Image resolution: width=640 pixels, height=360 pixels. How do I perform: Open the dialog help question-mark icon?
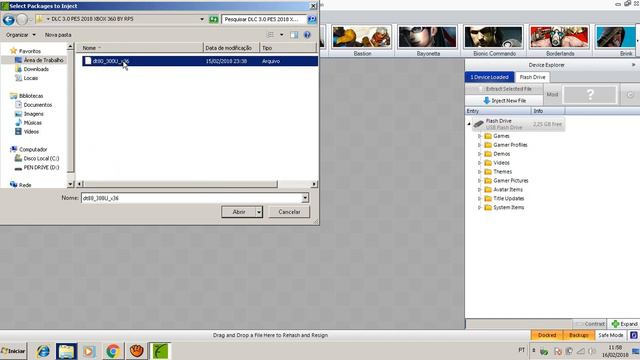click(x=307, y=35)
